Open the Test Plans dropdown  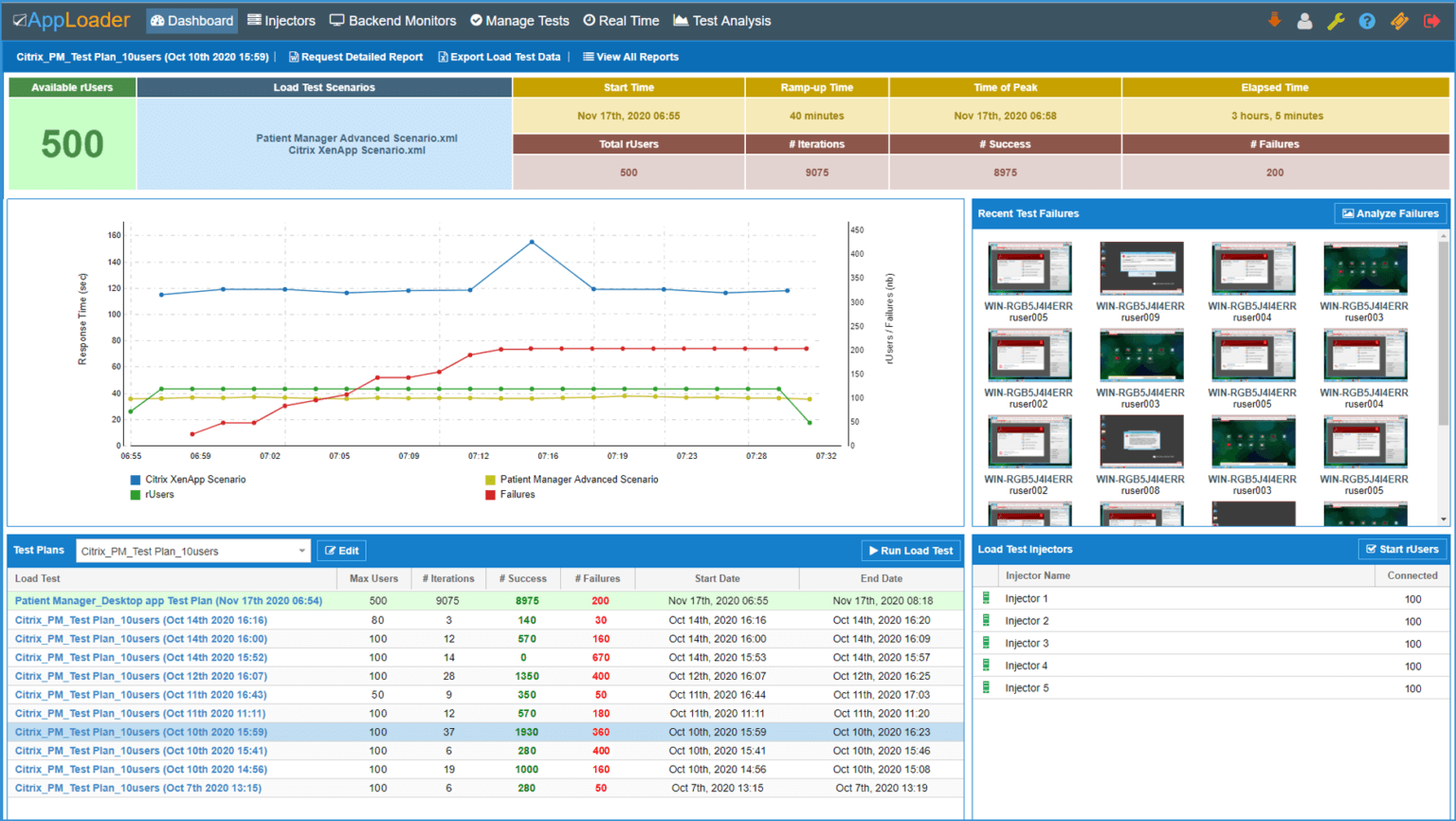192,551
